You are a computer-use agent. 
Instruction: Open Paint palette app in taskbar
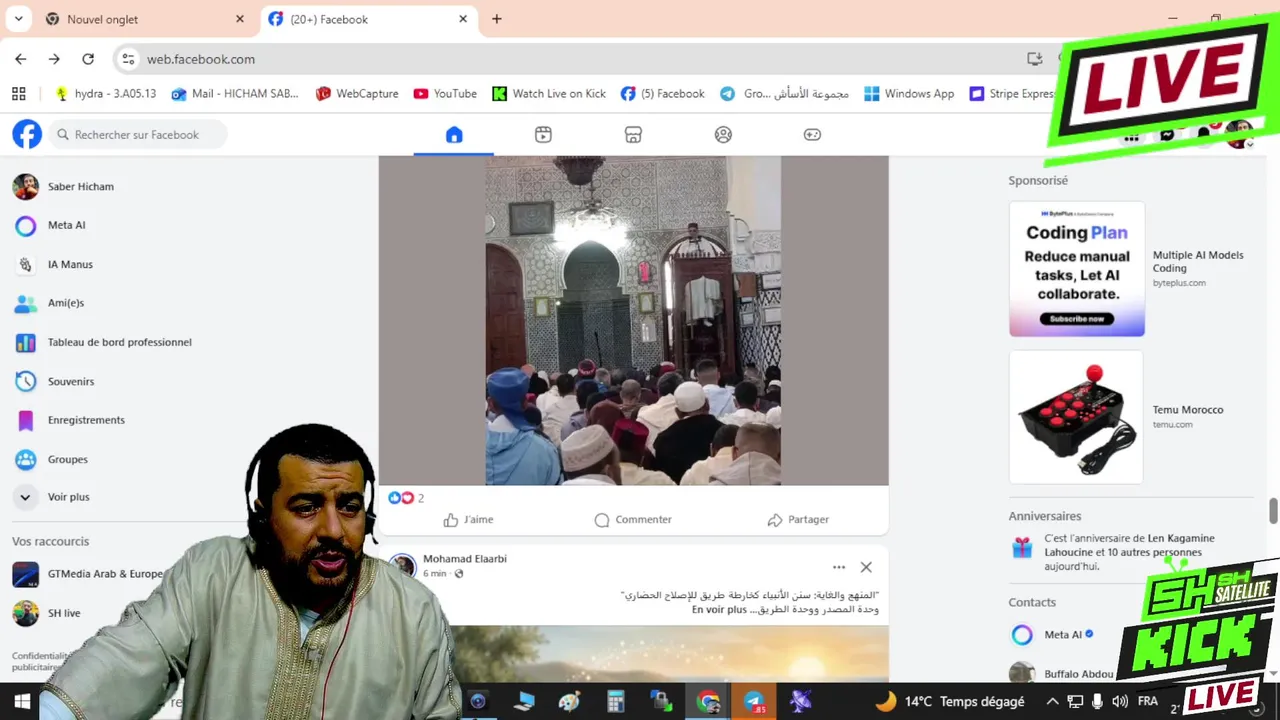click(x=570, y=701)
